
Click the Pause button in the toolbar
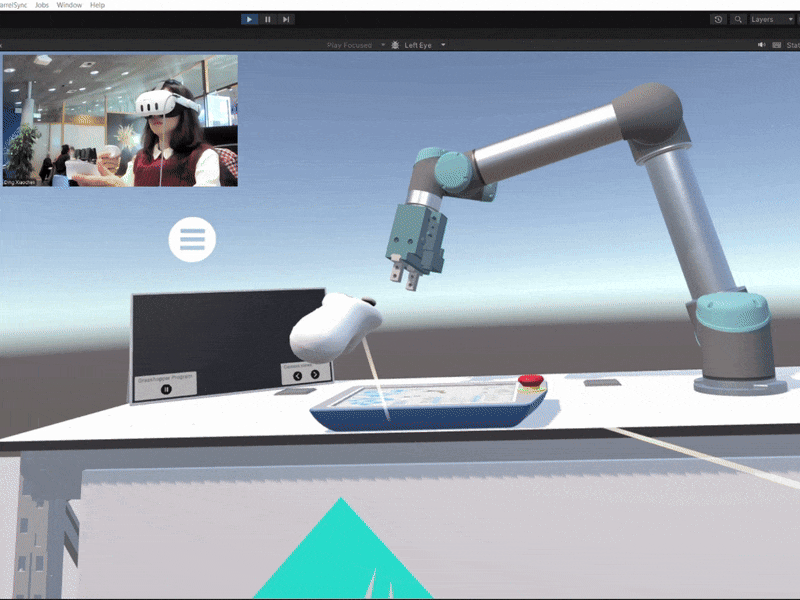coord(268,19)
